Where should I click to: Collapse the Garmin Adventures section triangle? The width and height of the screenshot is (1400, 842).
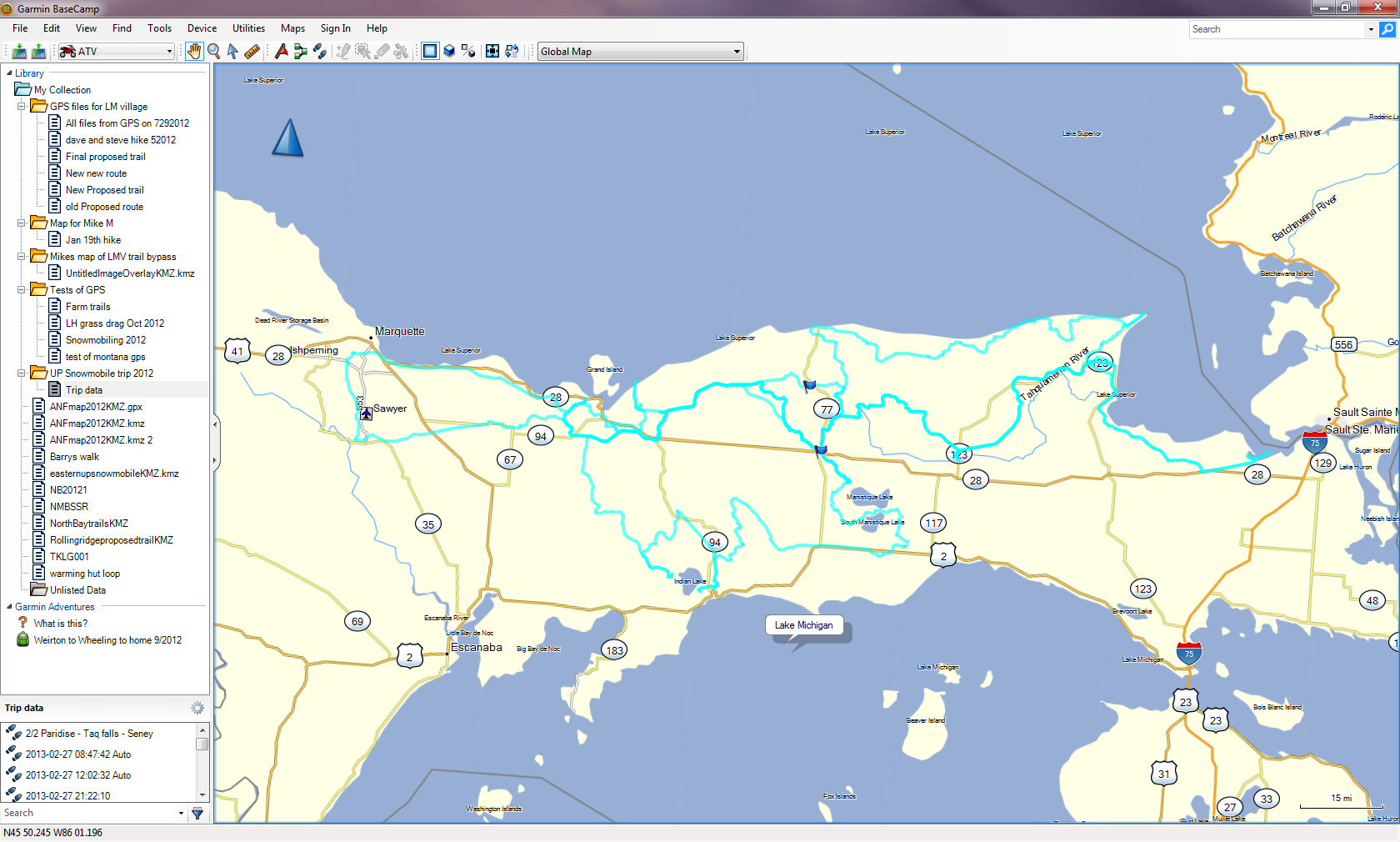pos(9,607)
